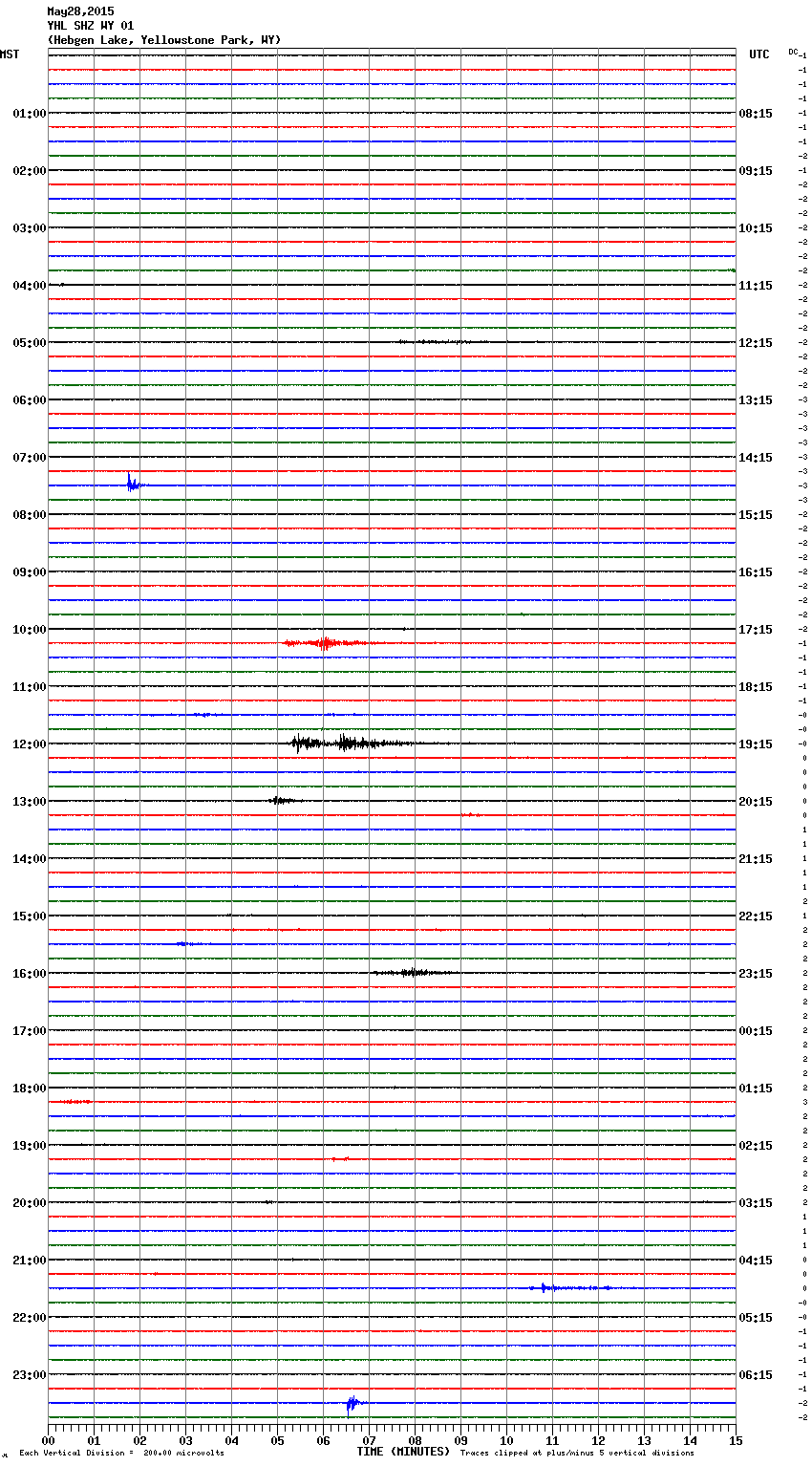Click the May28,2015 date title
This screenshot has height=1466, width=812.
point(80,11)
